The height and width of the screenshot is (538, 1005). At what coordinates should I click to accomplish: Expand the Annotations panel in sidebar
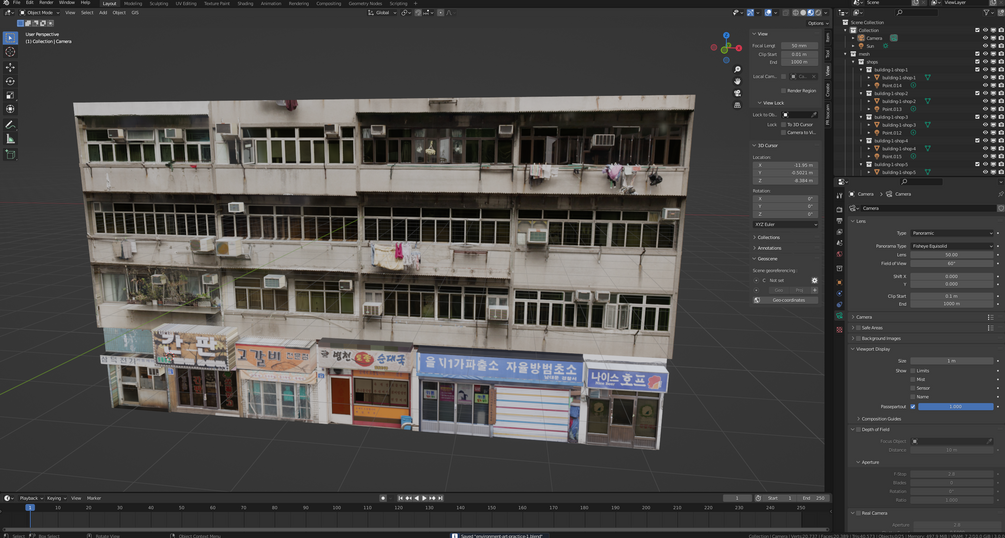click(769, 248)
